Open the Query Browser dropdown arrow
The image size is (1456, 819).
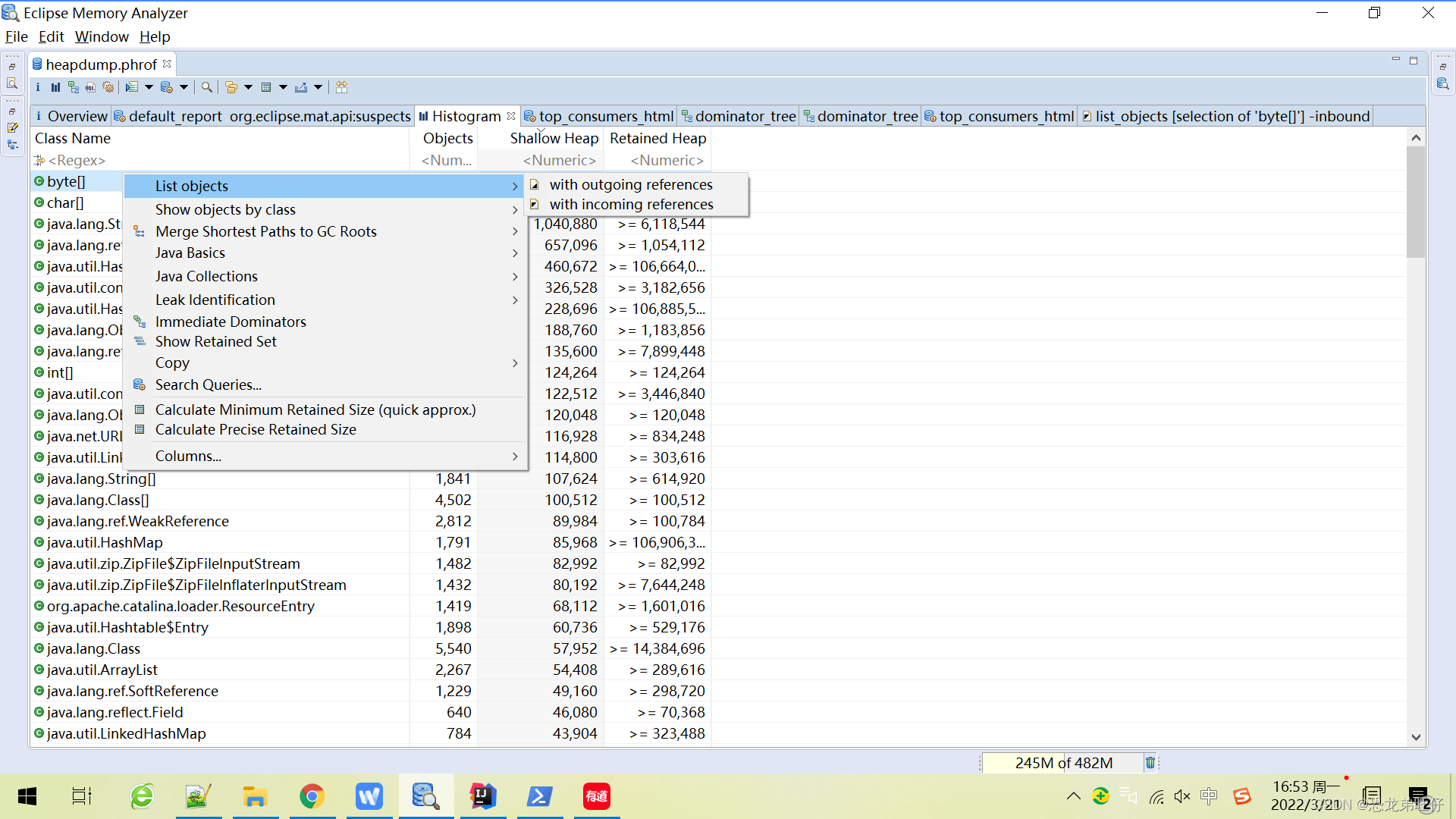coord(184,88)
